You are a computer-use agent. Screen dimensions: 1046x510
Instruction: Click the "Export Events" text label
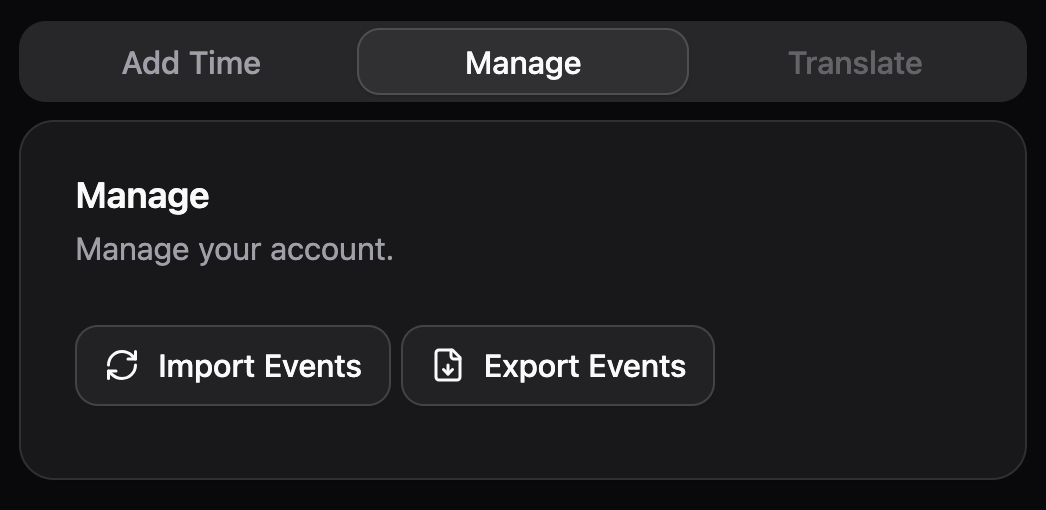point(585,366)
